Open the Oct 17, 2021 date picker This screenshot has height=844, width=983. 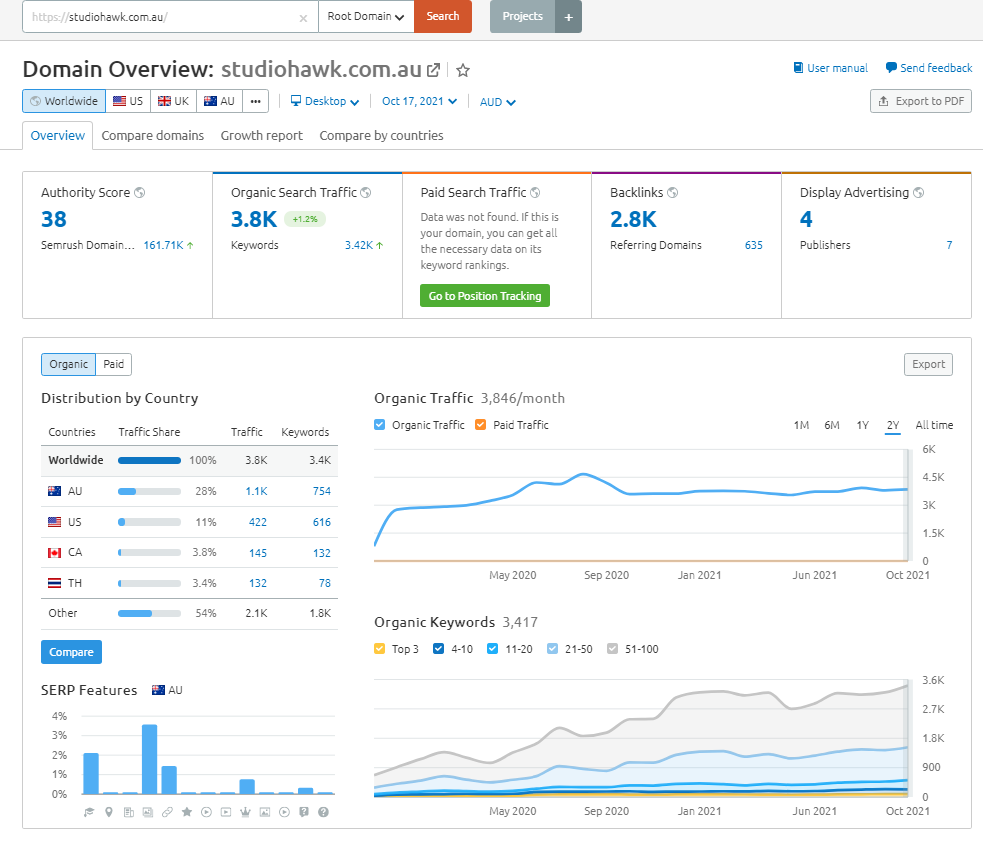click(419, 101)
